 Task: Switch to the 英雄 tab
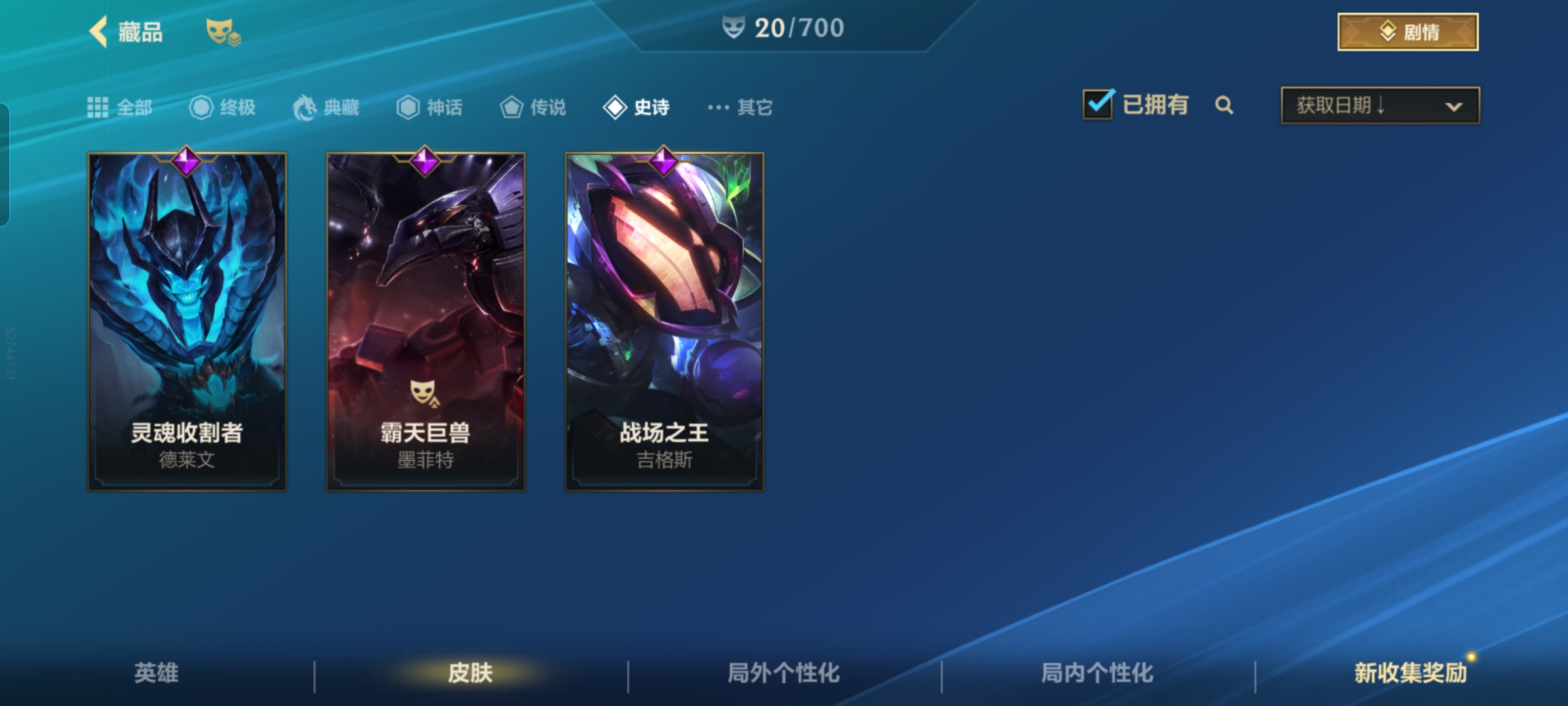(156, 673)
